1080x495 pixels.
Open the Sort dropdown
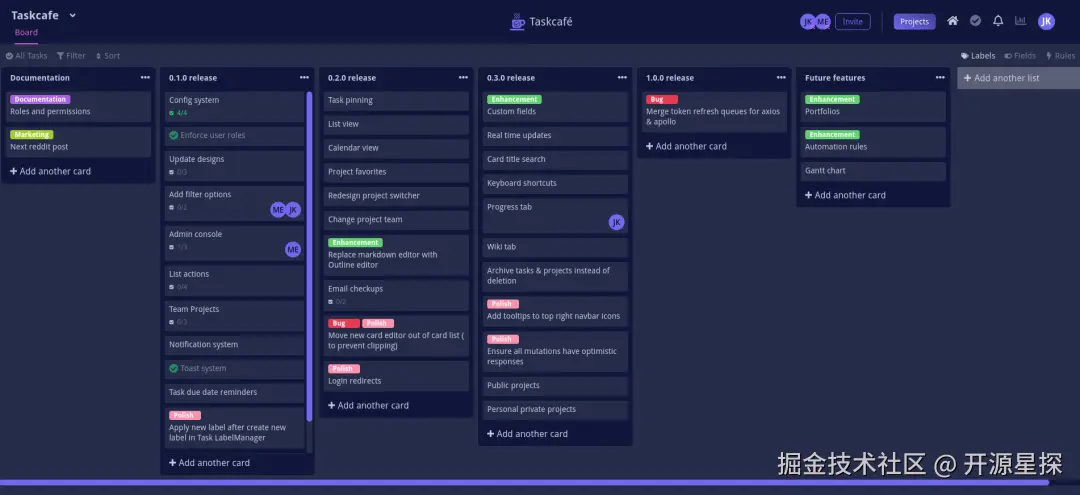click(x=107, y=56)
